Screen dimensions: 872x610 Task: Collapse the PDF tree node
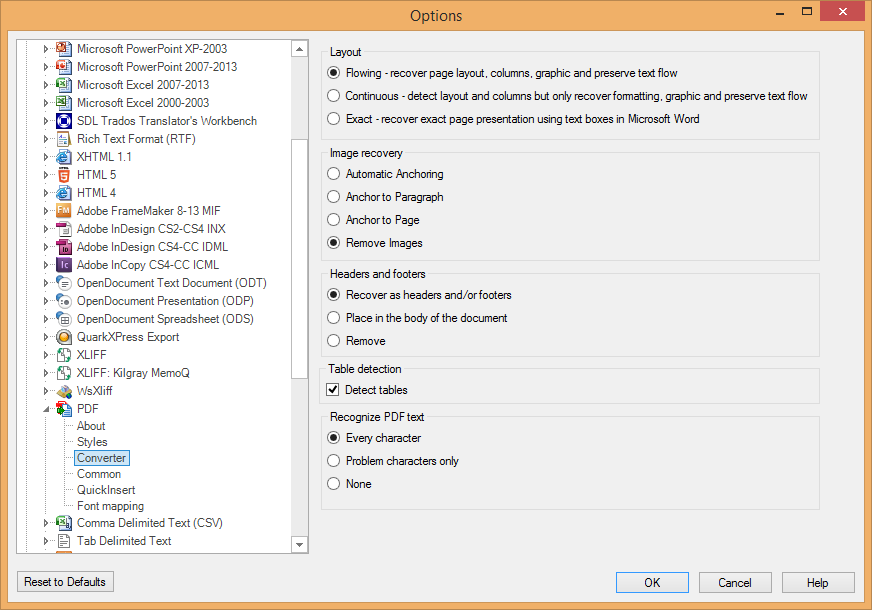tap(46, 409)
